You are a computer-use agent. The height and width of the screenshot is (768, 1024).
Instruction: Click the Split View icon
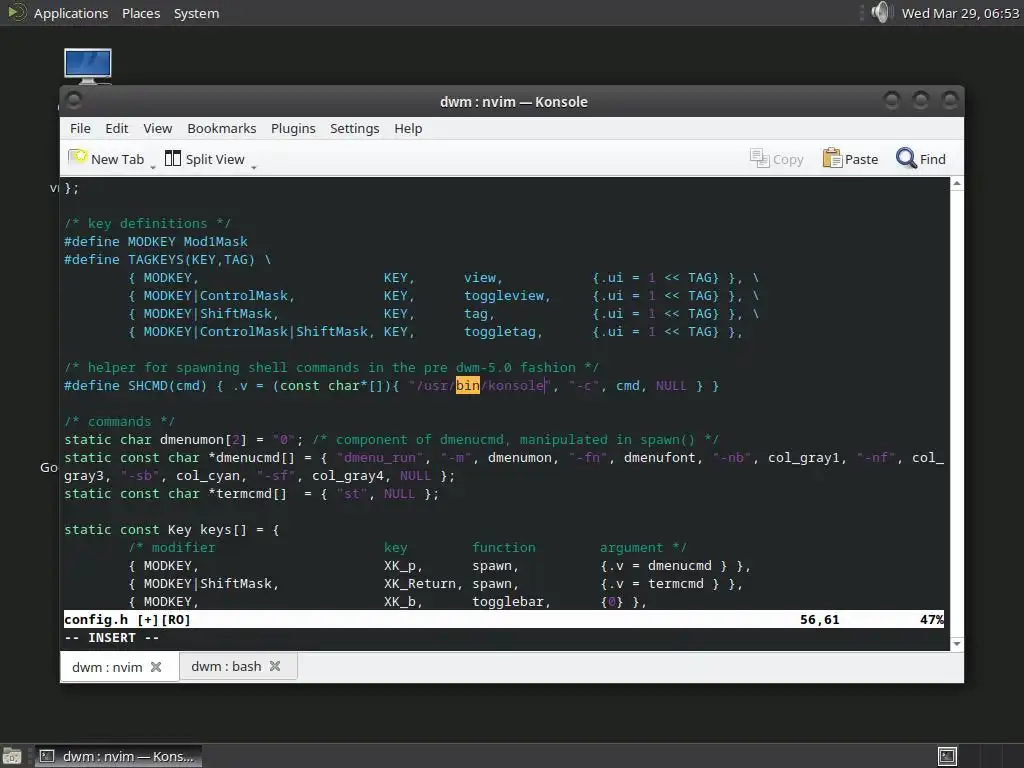172,158
